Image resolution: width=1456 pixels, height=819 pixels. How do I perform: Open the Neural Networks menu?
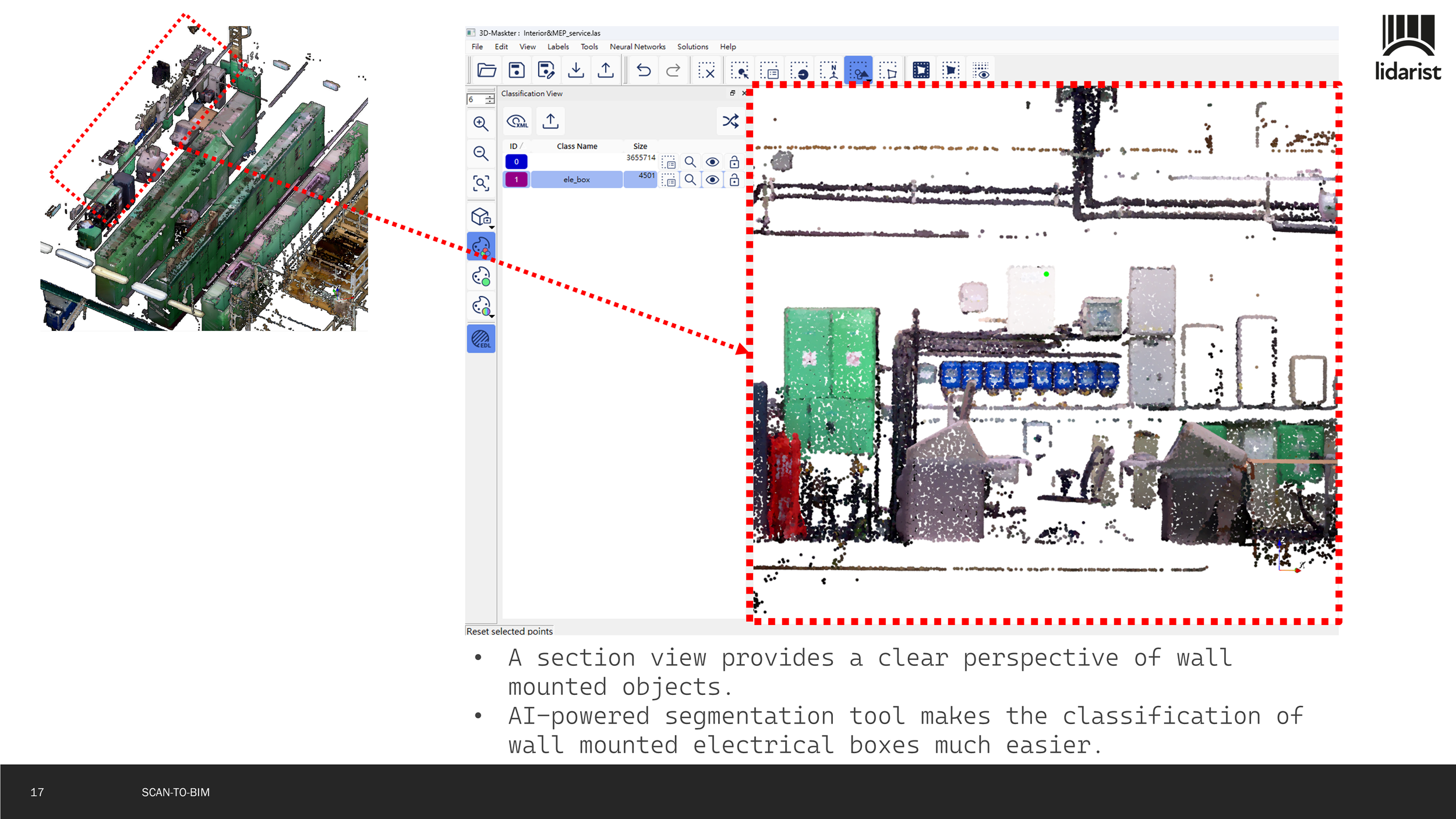coord(638,47)
